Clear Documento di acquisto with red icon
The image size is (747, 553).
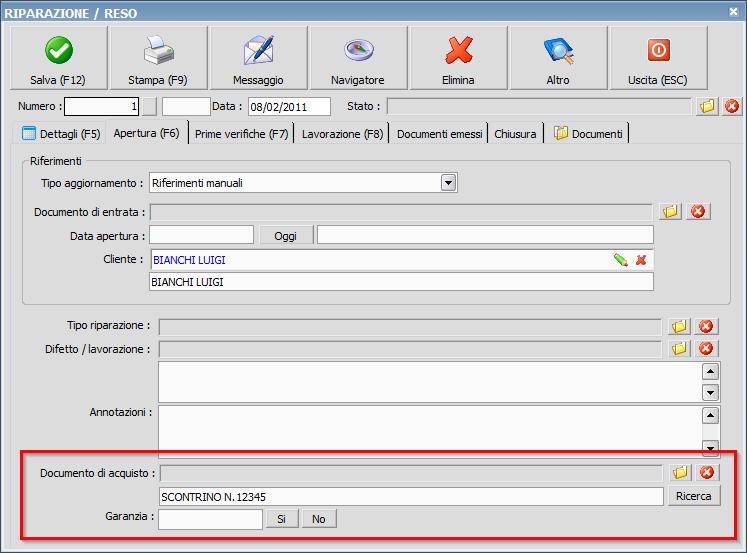707,473
